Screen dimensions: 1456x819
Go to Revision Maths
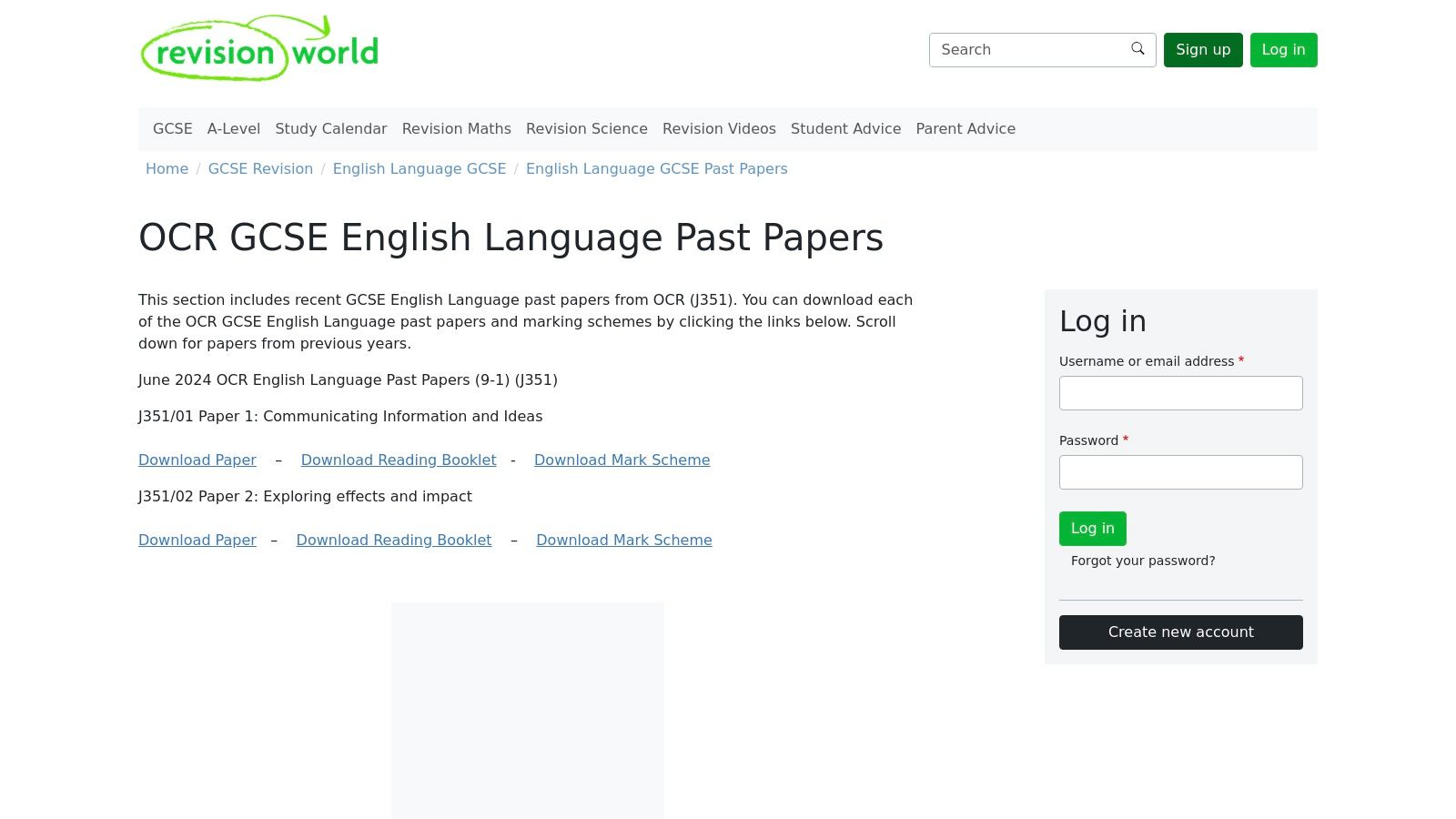click(x=457, y=129)
